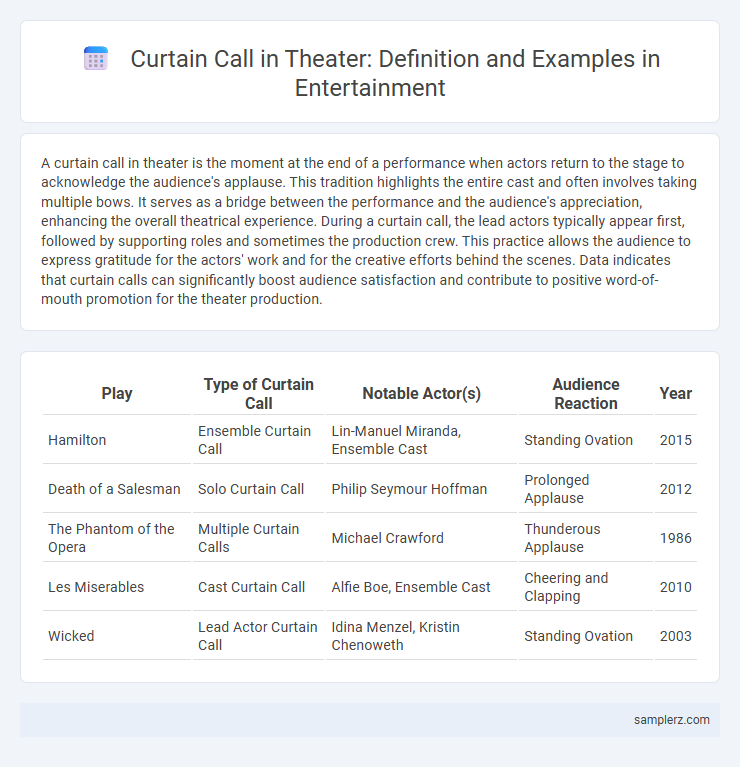Screen dimensions: 740x767
Task: Select the 'Ensemble Curtain Call' cell
Action: click(x=258, y=440)
